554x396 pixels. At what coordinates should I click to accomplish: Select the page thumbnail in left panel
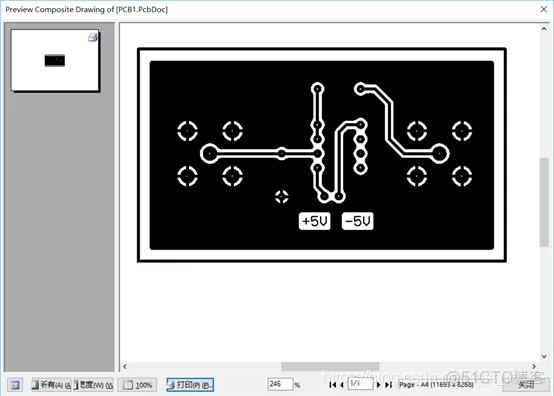click(55, 60)
